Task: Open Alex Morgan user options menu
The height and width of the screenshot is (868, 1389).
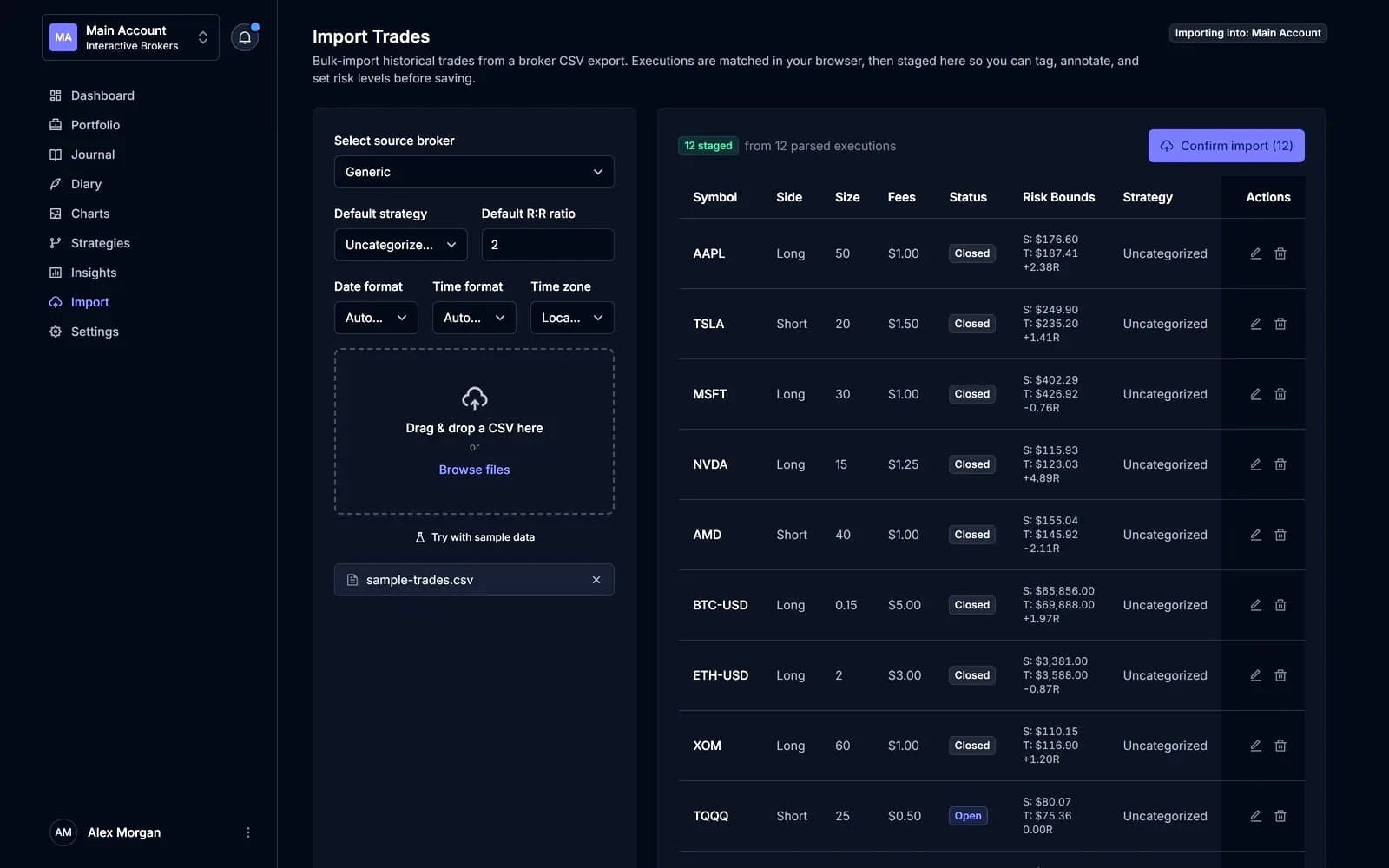Action: pyautogui.click(x=248, y=832)
